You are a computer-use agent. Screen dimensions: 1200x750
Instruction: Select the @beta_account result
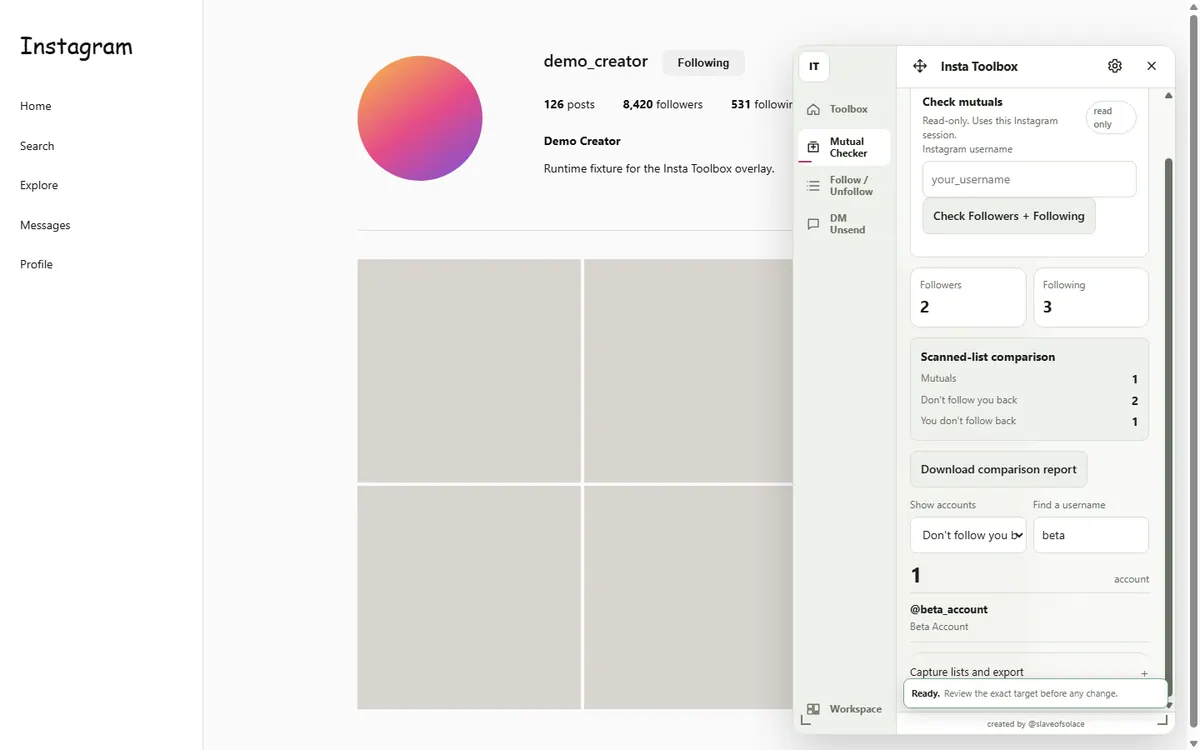(x=1029, y=617)
